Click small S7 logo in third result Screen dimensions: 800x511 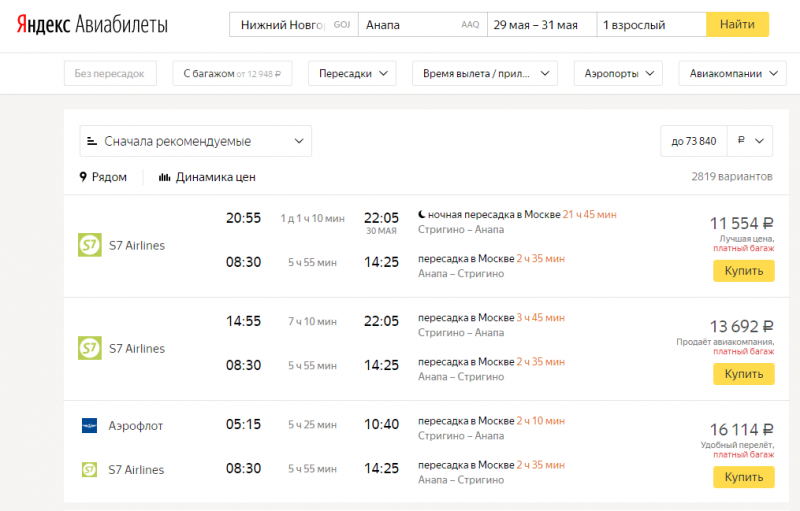click(x=89, y=469)
